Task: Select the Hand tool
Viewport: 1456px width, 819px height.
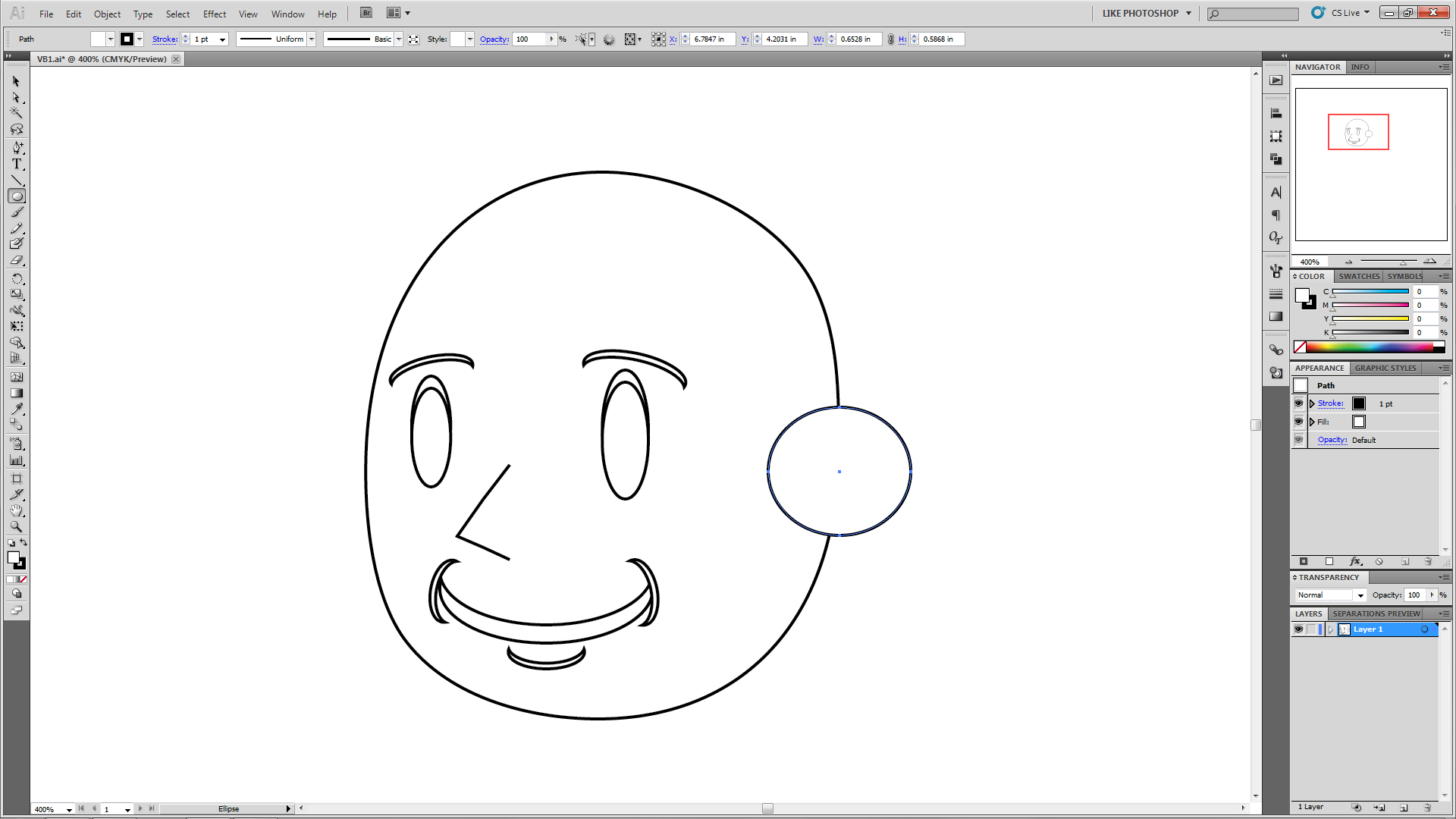Action: pyautogui.click(x=16, y=510)
